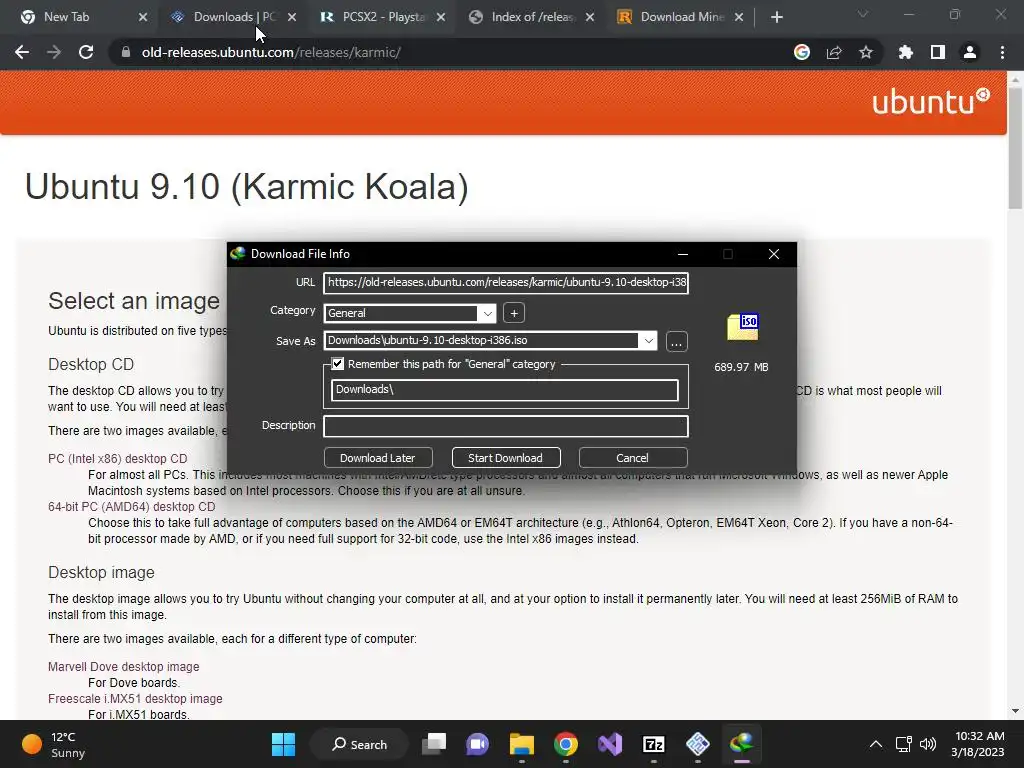Click the Downloads\ path field
Screen dimensions: 1024x768
point(504,390)
